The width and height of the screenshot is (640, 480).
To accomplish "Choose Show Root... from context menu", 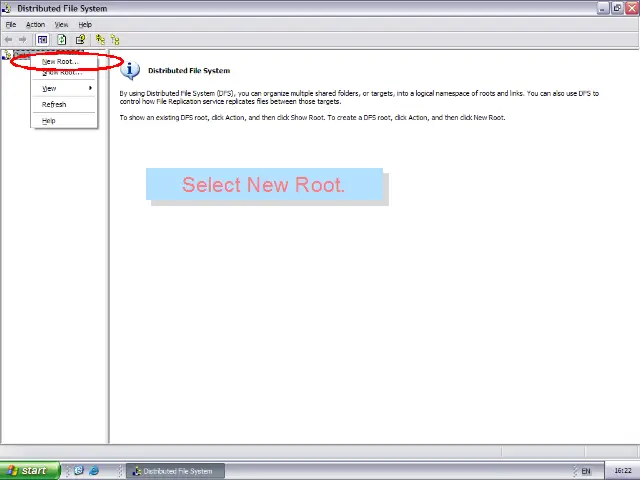I will pos(64,72).
